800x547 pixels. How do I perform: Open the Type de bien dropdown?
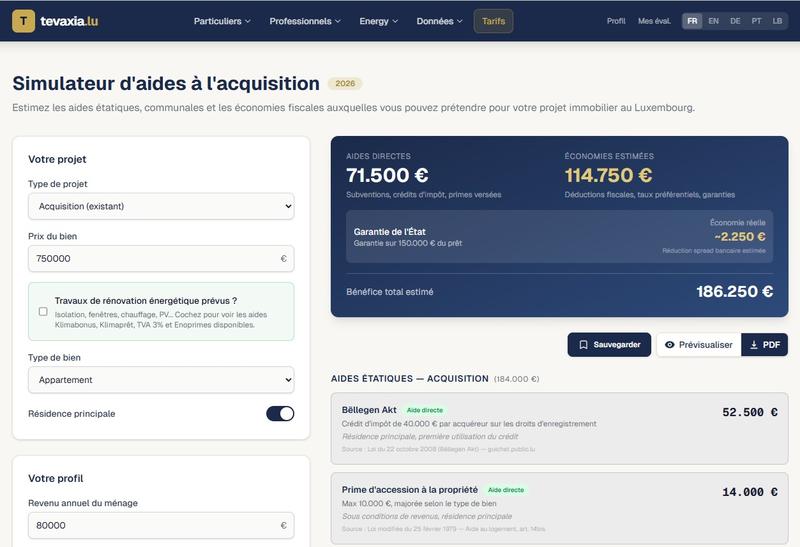161,380
